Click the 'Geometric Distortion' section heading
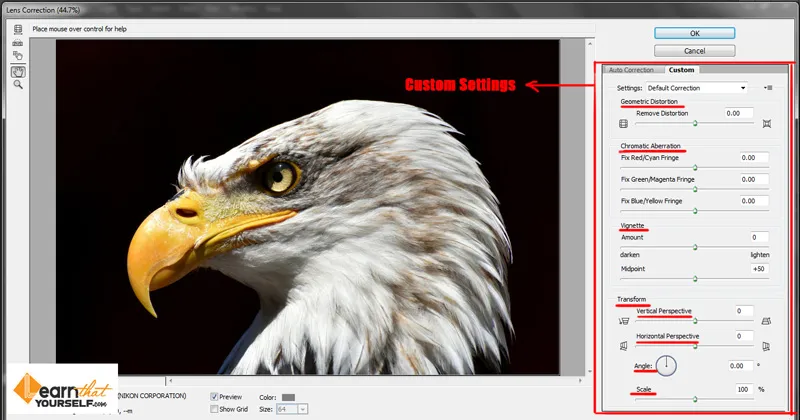This screenshot has height=420, width=800. 649,102
